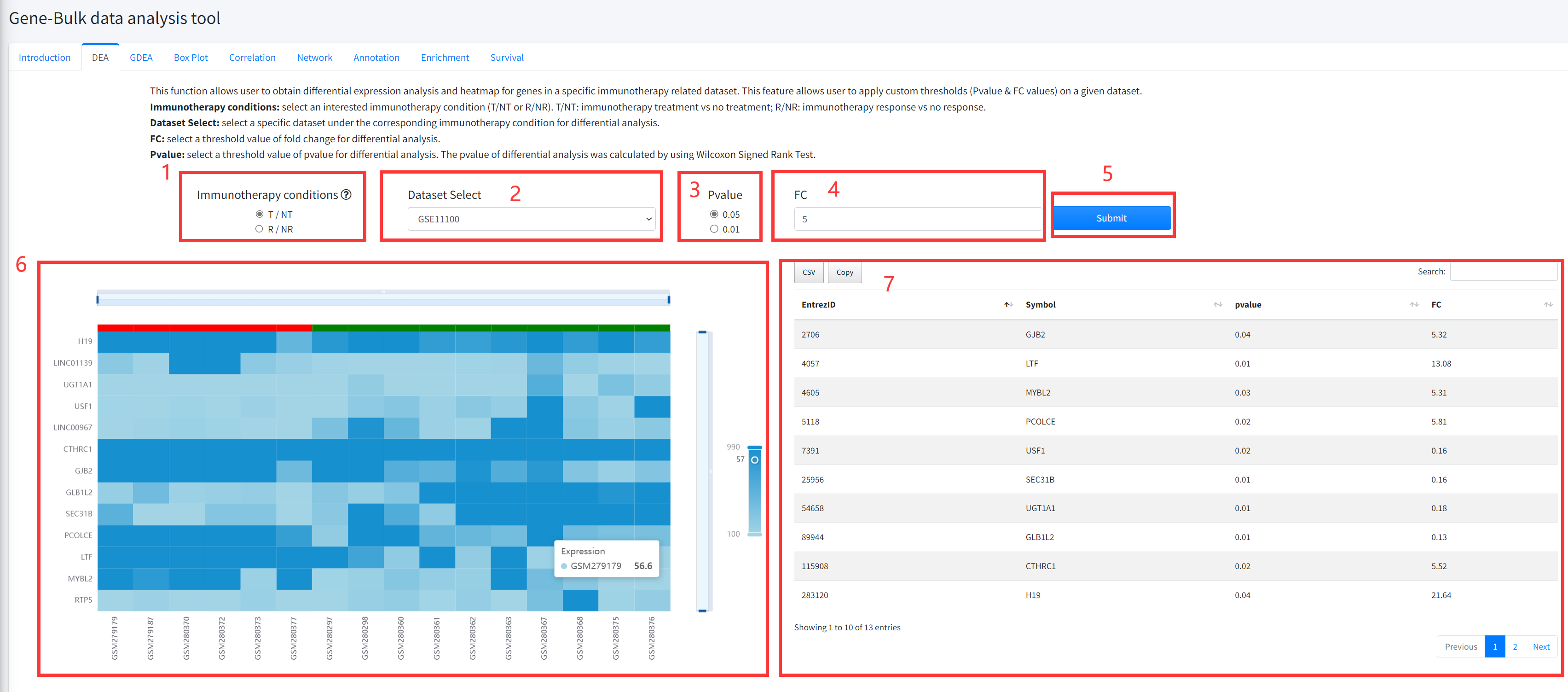The width and height of the screenshot is (1568, 692).
Task: Click right handle of horizontal zoom bar
Action: click(x=668, y=299)
